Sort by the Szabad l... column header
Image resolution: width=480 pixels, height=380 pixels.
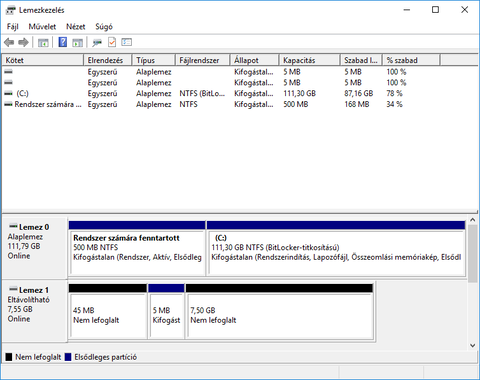click(361, 60)
